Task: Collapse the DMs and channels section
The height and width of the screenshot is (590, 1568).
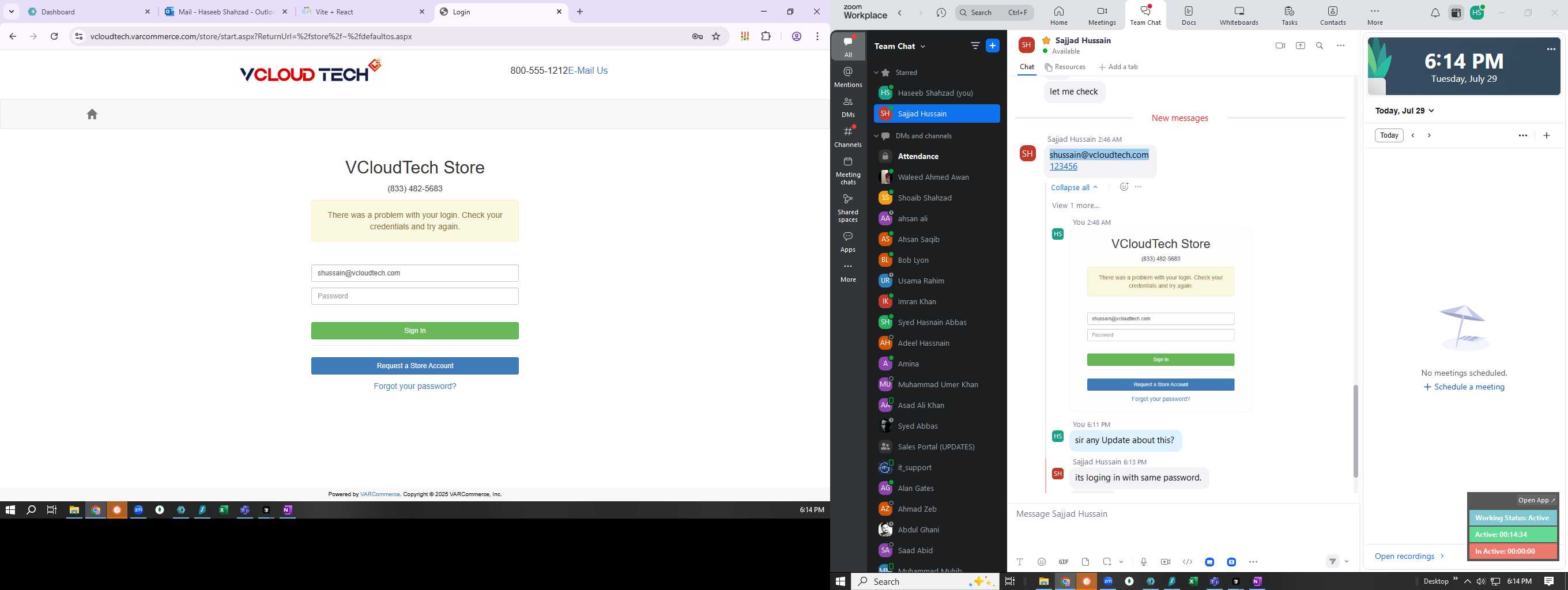Action: (x=876, y=135)
